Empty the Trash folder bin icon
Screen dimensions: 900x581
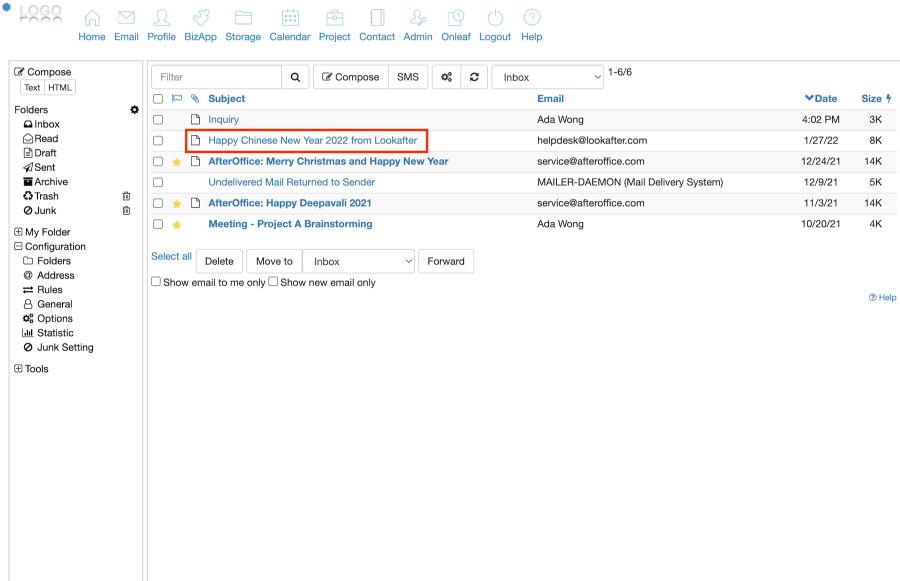[127, 197]
